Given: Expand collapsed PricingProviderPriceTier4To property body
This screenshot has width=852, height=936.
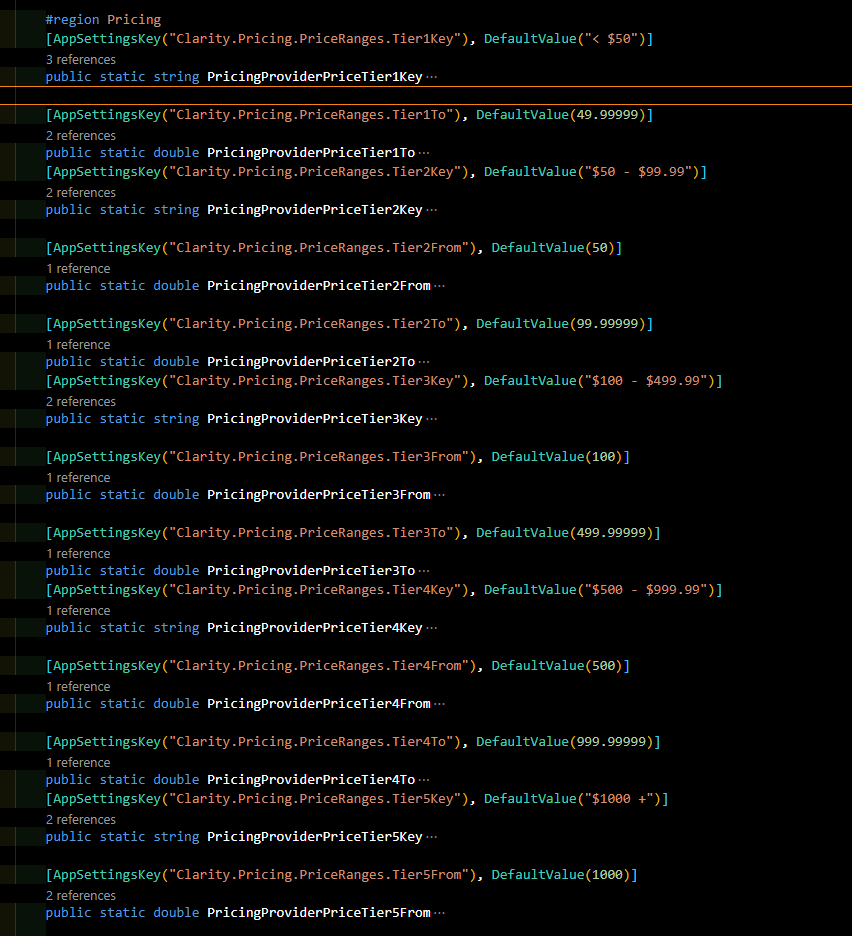Looking at the screenshot, I should [x=424, y=780].
